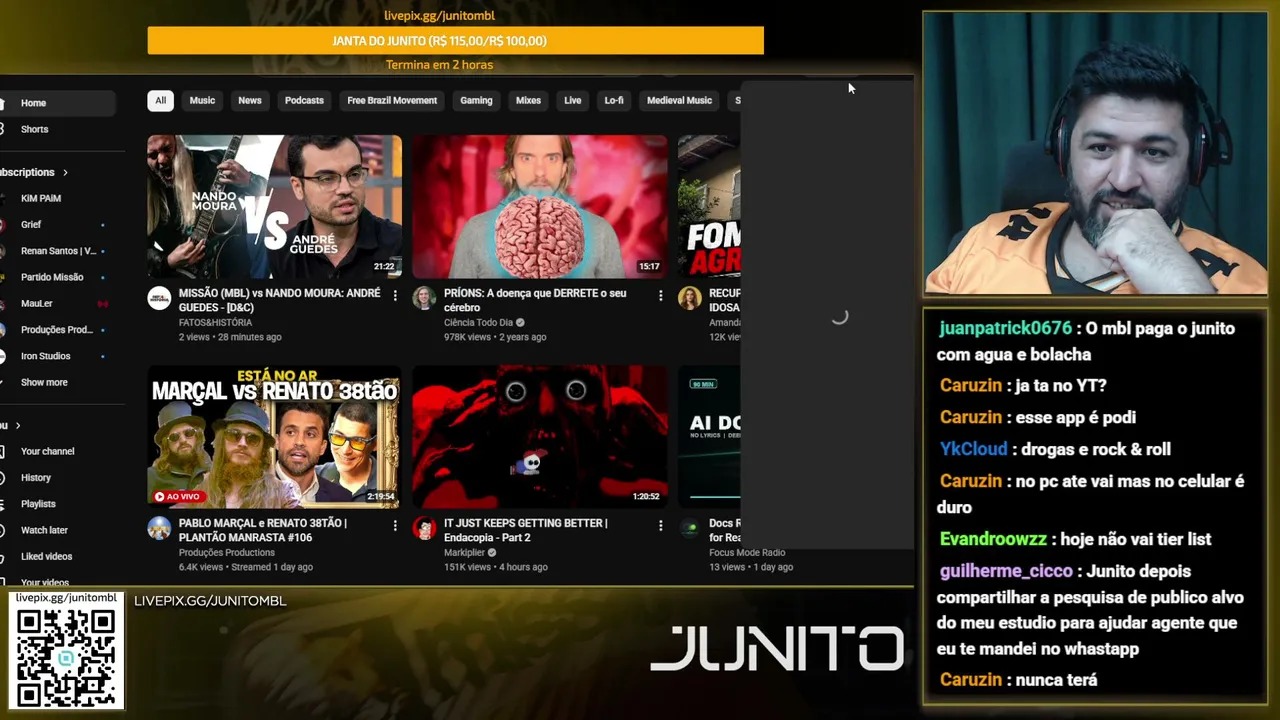Click the QR code for livepix.gg/junitombl
The width and height of the screenshot is (1280, 720).
click(66, 656)
